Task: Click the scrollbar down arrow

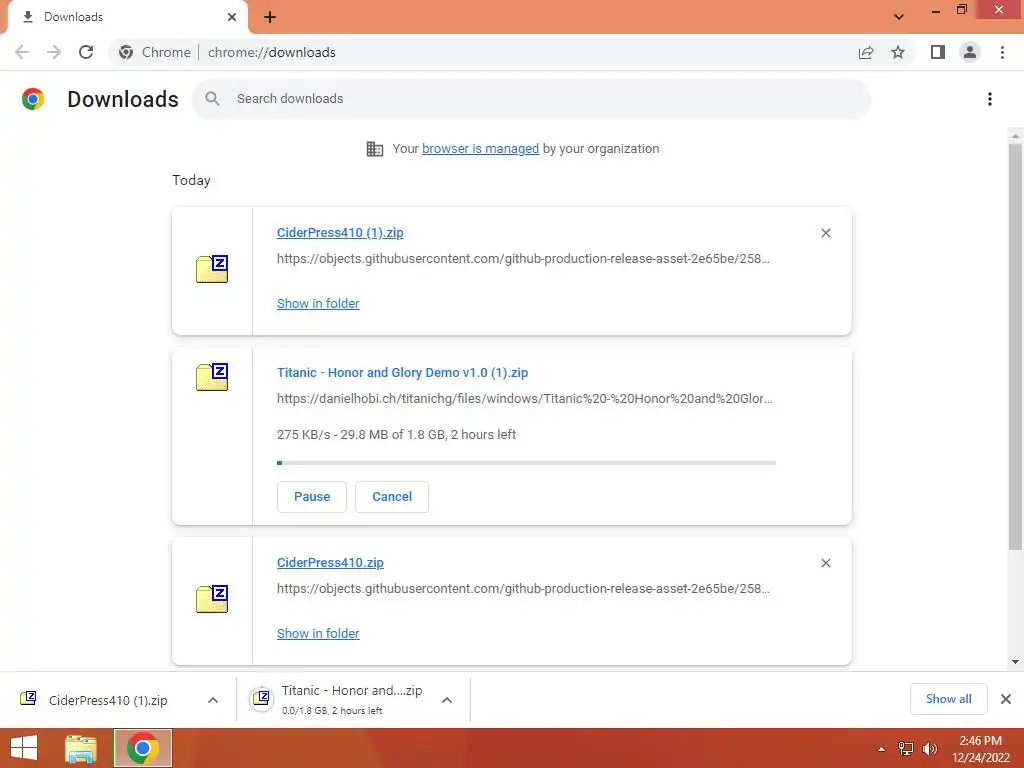Action: point(1015,662)
